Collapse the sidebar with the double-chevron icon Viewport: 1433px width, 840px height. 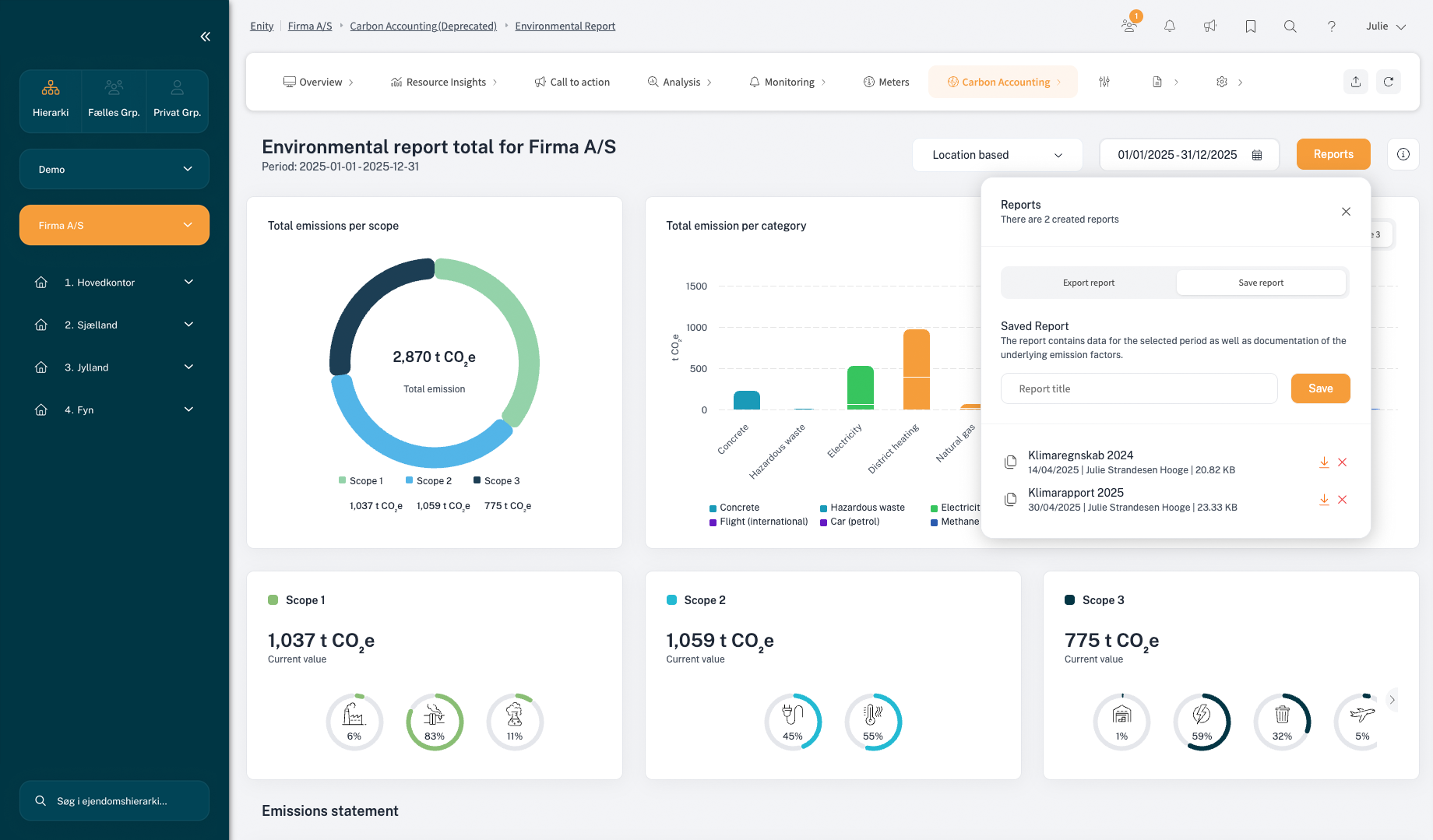[x=206, y=37]
